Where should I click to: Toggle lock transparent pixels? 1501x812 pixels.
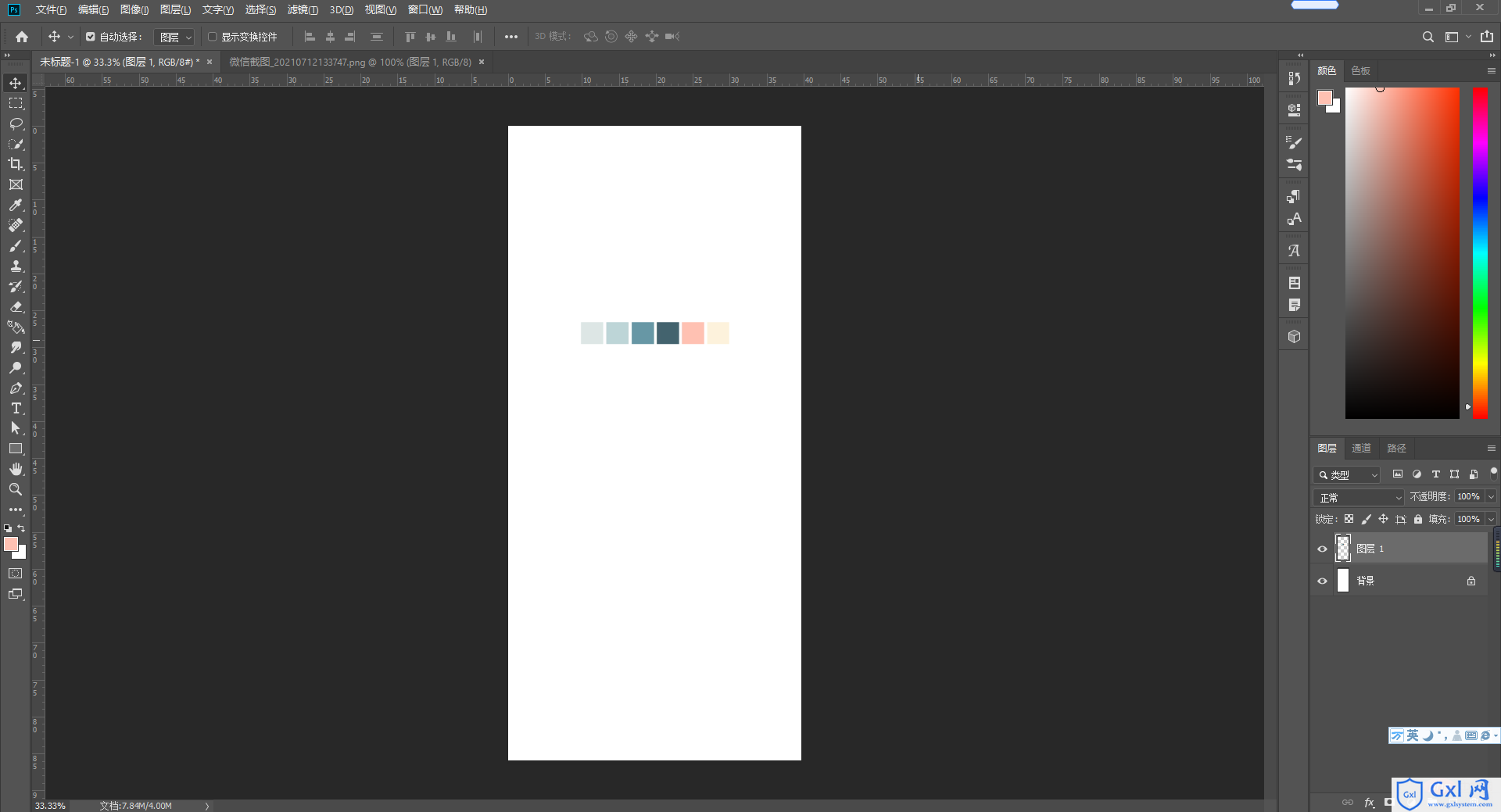click(x=1349, y=519)
